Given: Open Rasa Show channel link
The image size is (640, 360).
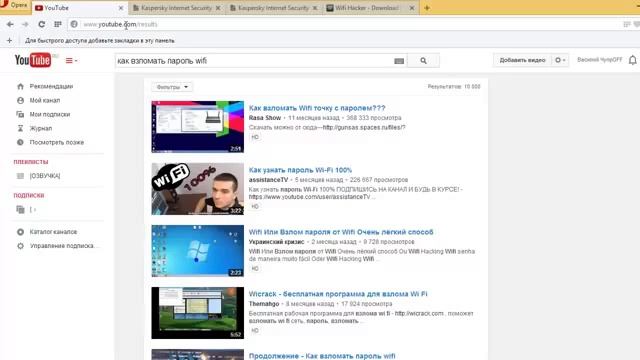Looking at the screenshot, I should (x=264, y=118).
